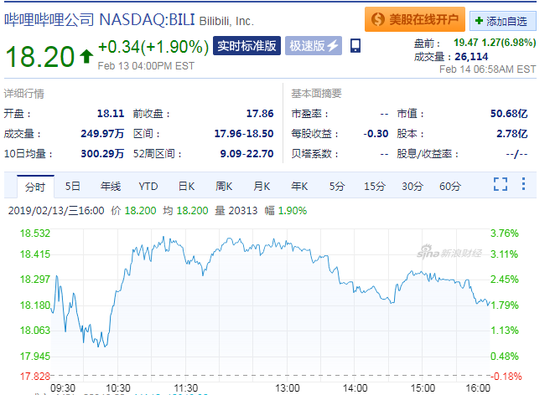Screen dimensions: 550x395
Task: Open mobile version phone icon
Action: coord(355,46)
